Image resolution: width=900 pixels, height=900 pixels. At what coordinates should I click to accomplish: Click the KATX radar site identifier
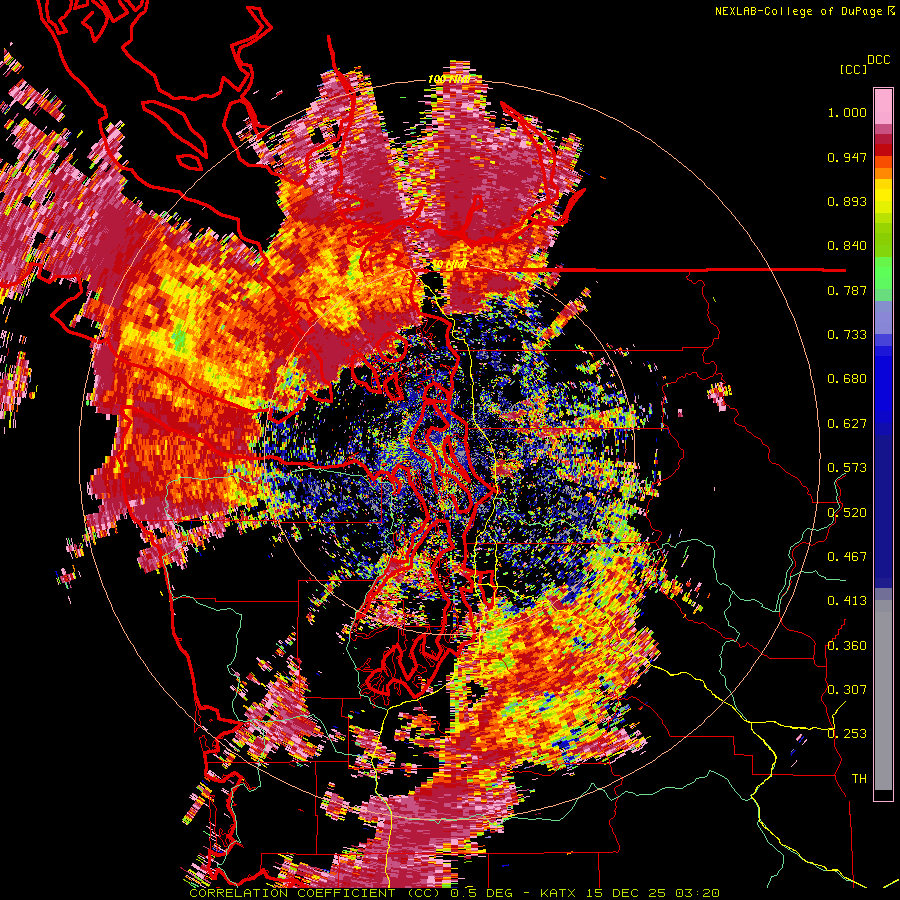point(559,893)
